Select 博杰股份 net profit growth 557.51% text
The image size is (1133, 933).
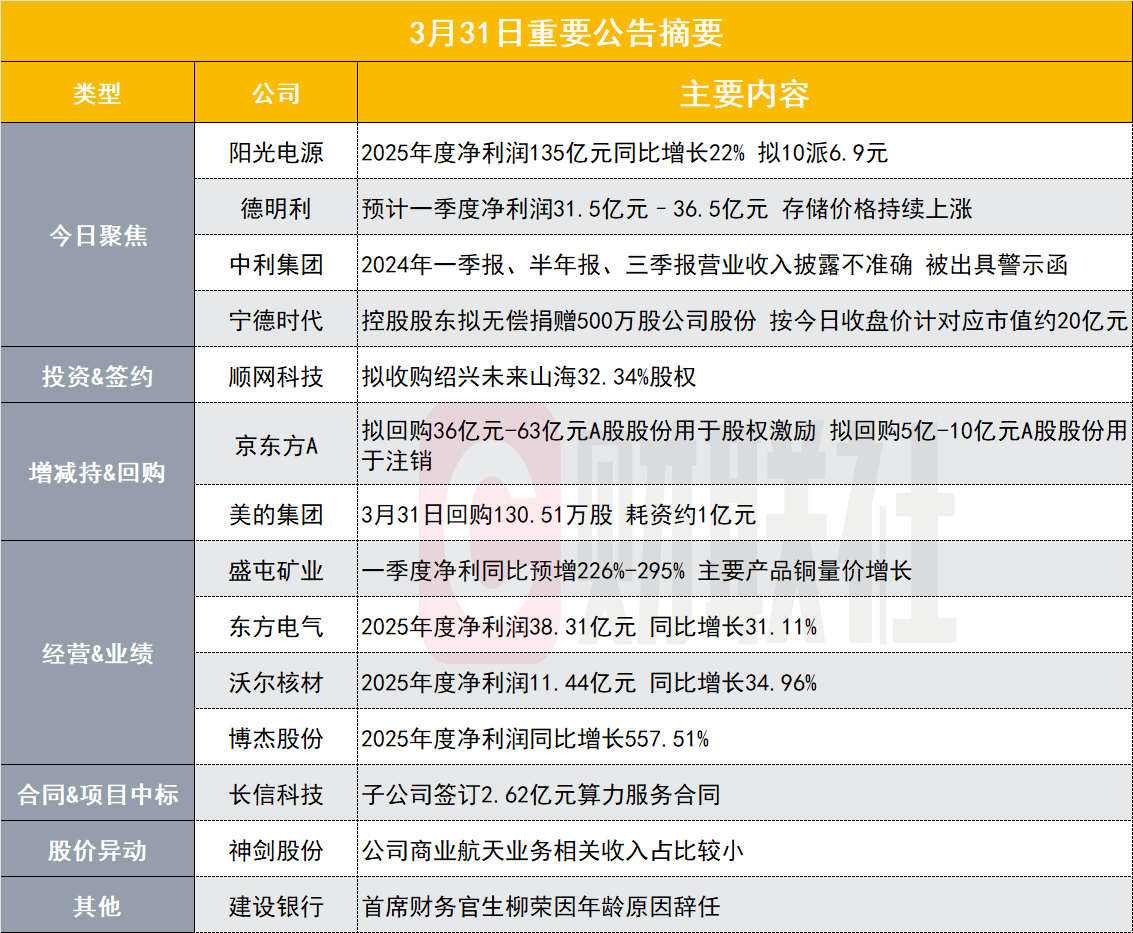point(535,739)
